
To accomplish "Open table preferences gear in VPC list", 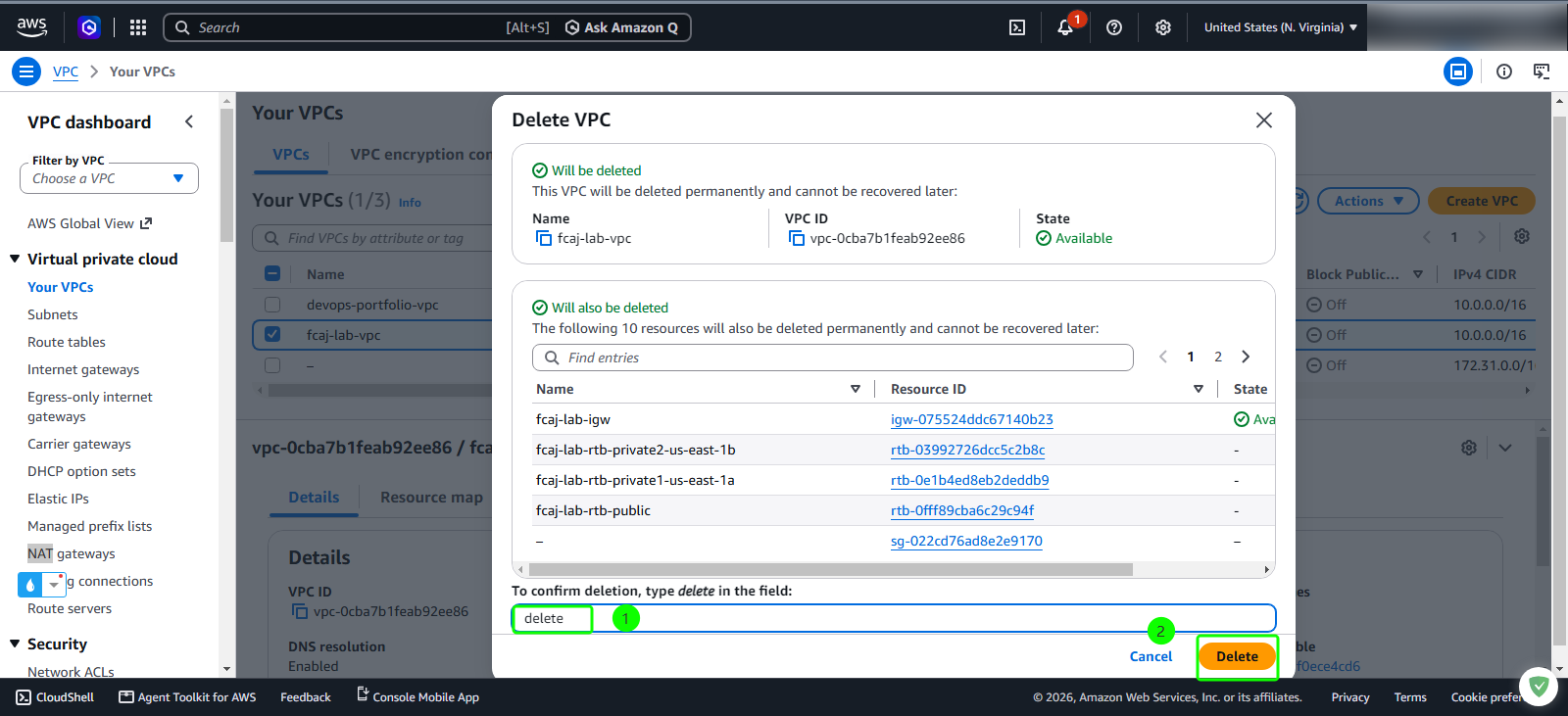I will 1522,236.
